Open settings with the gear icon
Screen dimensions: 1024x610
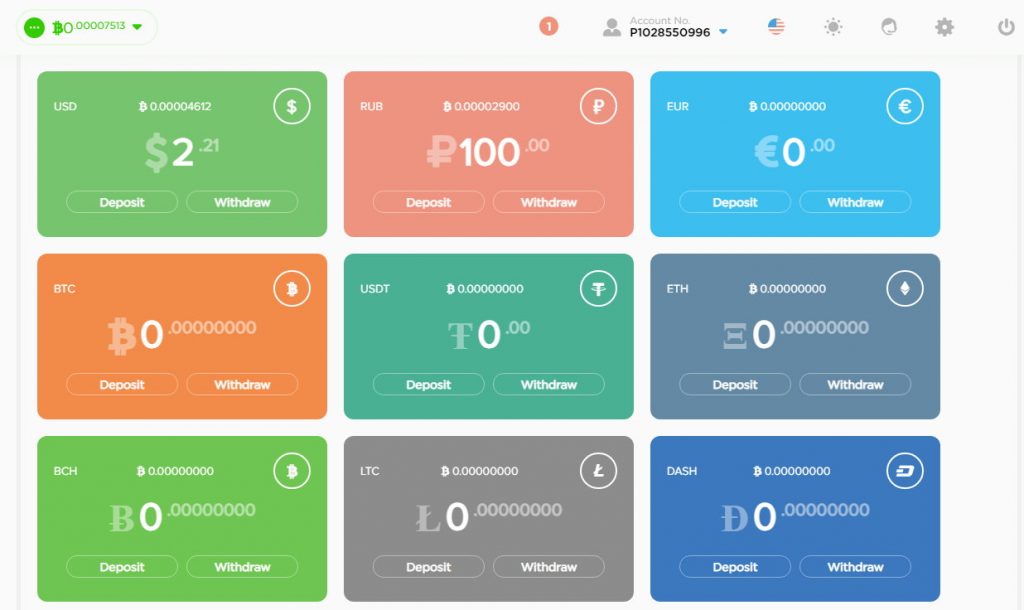click(944, 27)
